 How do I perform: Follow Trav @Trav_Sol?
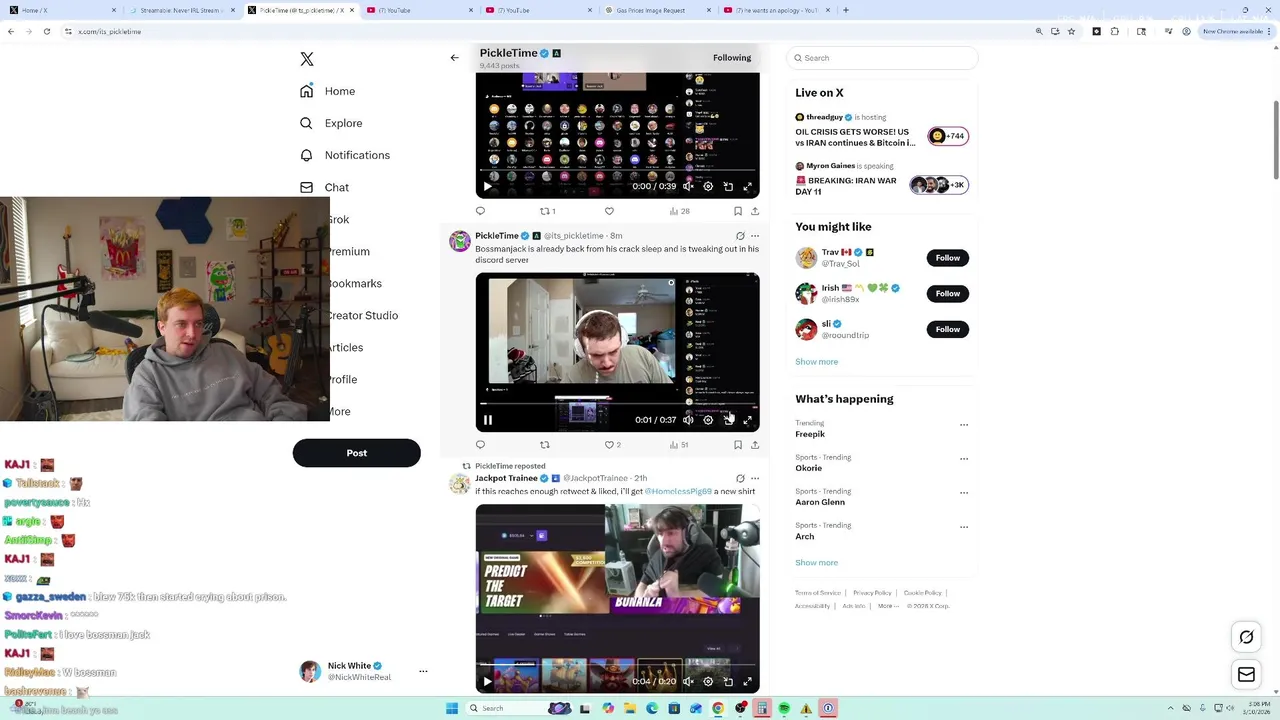948,258
